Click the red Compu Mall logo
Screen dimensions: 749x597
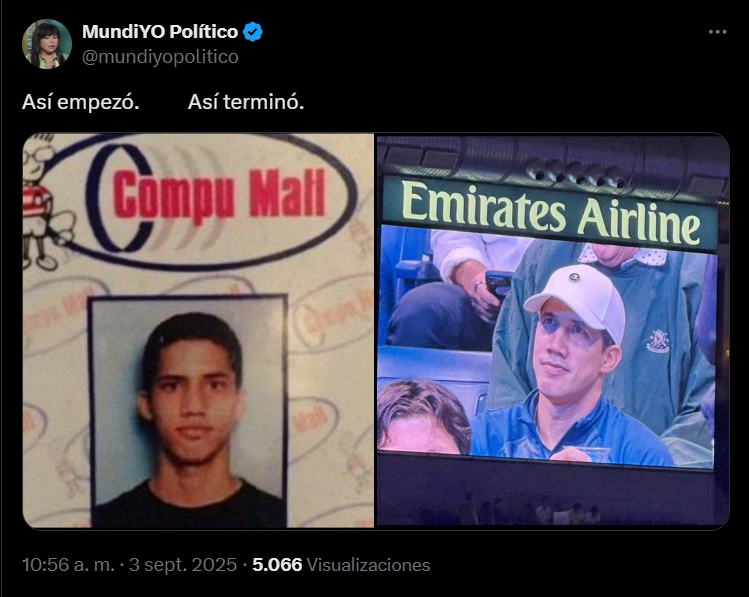[220, 196]
